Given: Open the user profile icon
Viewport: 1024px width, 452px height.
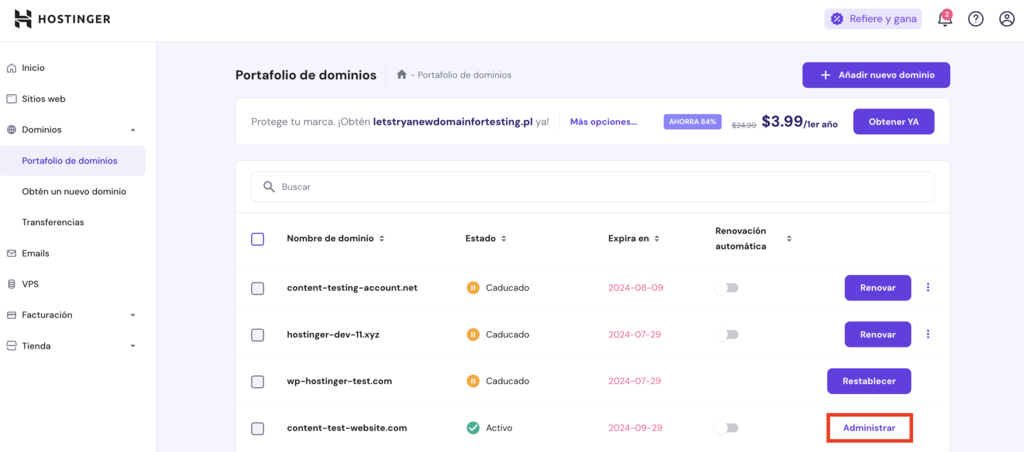Looking at the screenshot, I should 1006,19.
